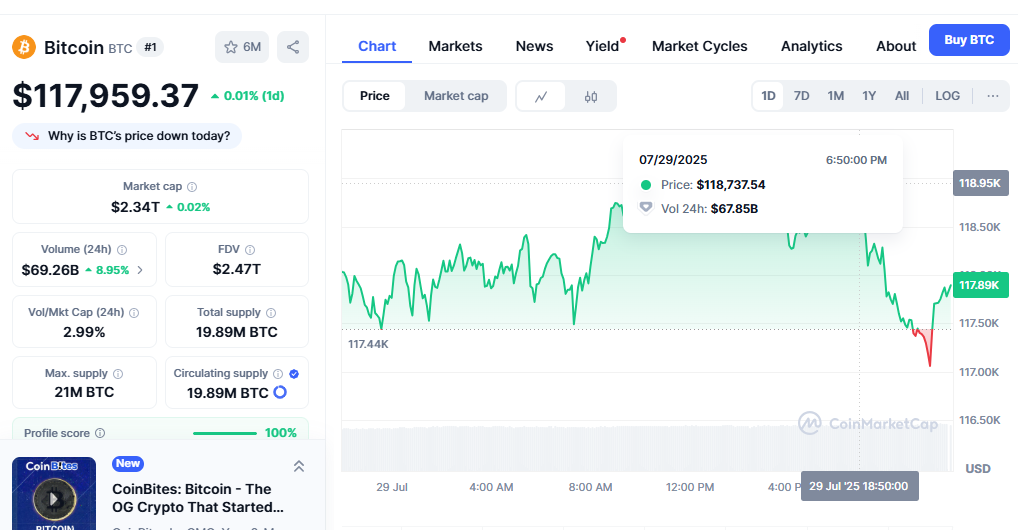1018x530 pixels.
Task: Show Volume (24h) info icon
Action: tap(122, 249)
